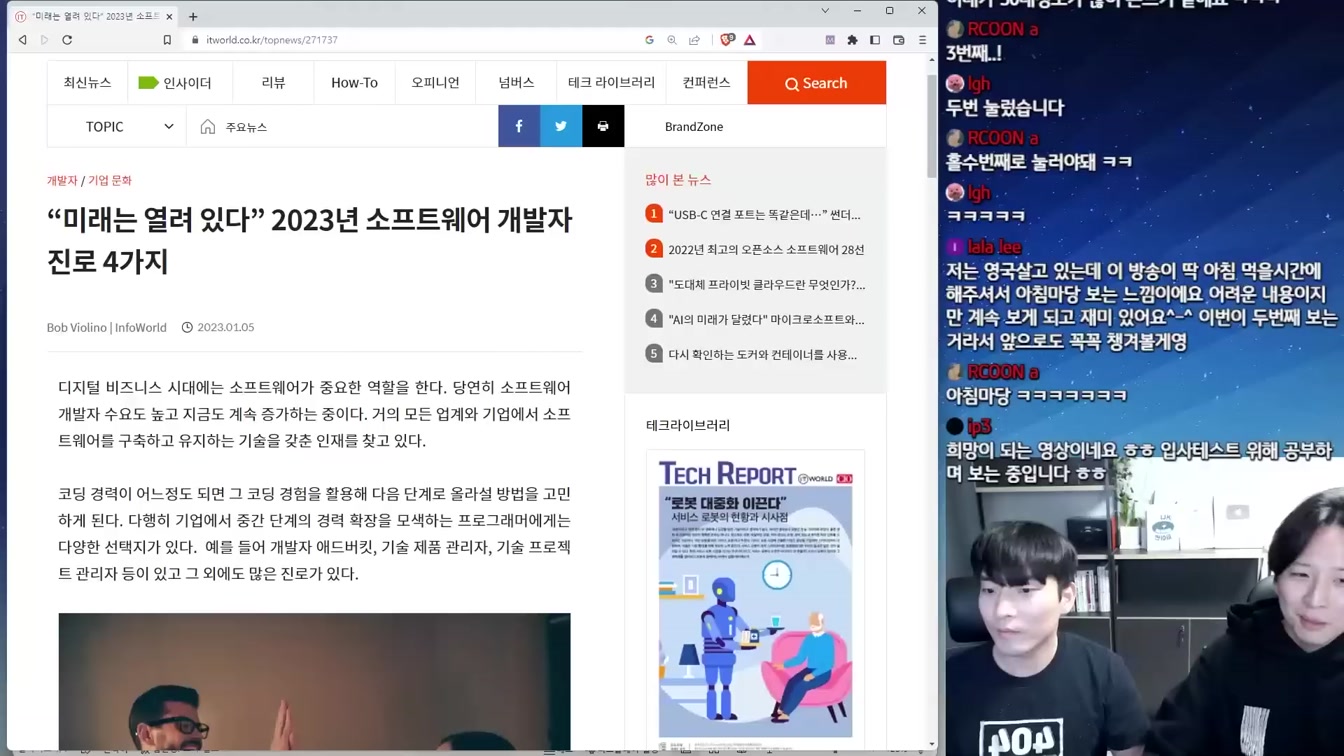Click the 개발자 category link
Viewport: 1344px width, 756px height.
(x=62, y=181)
